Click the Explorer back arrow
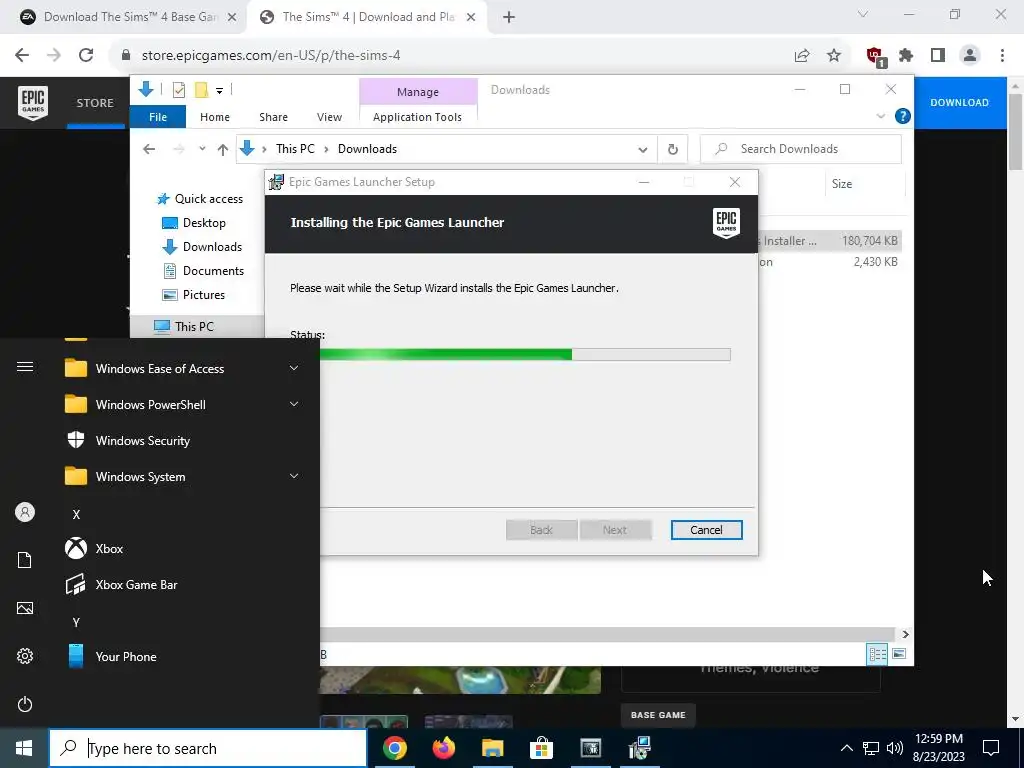The width and height of the screenshot is (1024, 768). 149,149
